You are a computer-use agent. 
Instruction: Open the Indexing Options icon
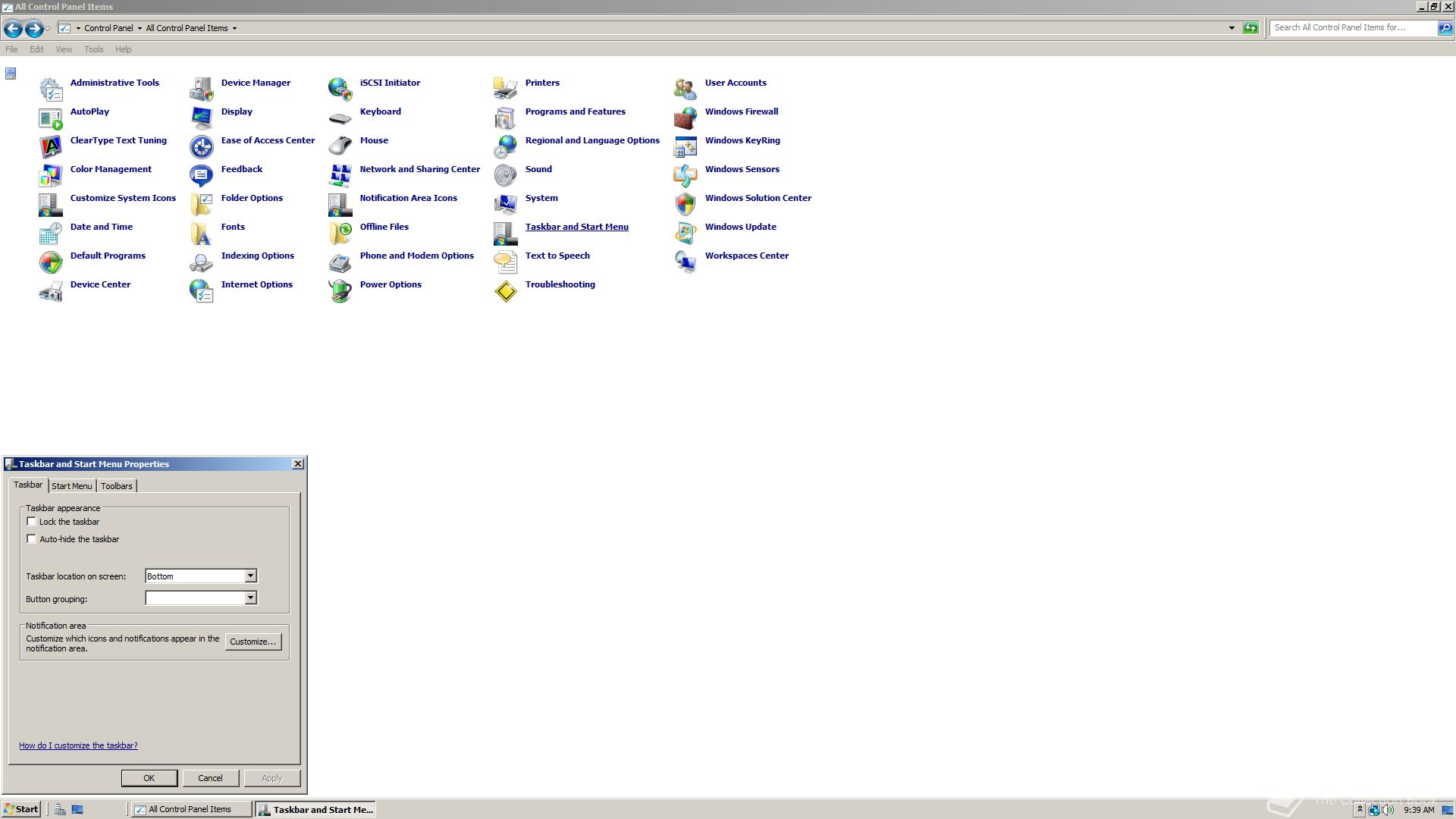[x=202, y=262]
